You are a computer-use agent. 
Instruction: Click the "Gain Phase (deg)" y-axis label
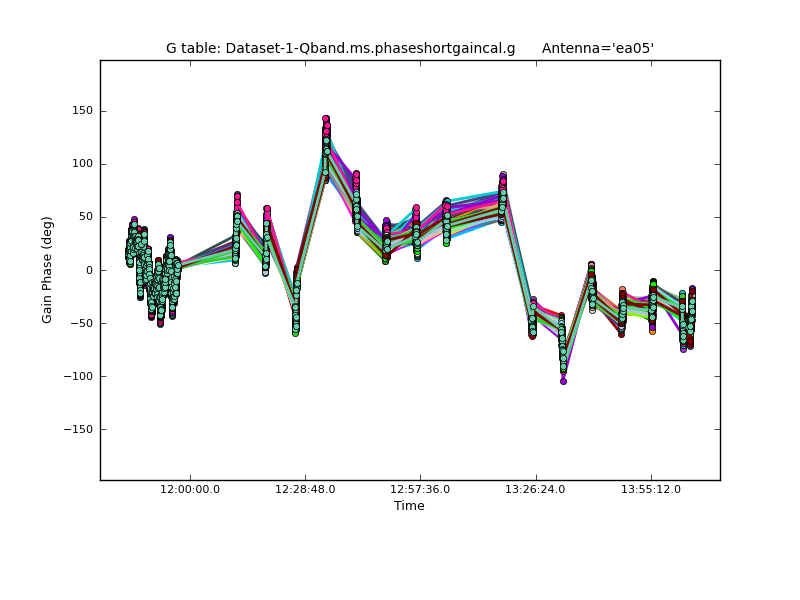point(47,270)
